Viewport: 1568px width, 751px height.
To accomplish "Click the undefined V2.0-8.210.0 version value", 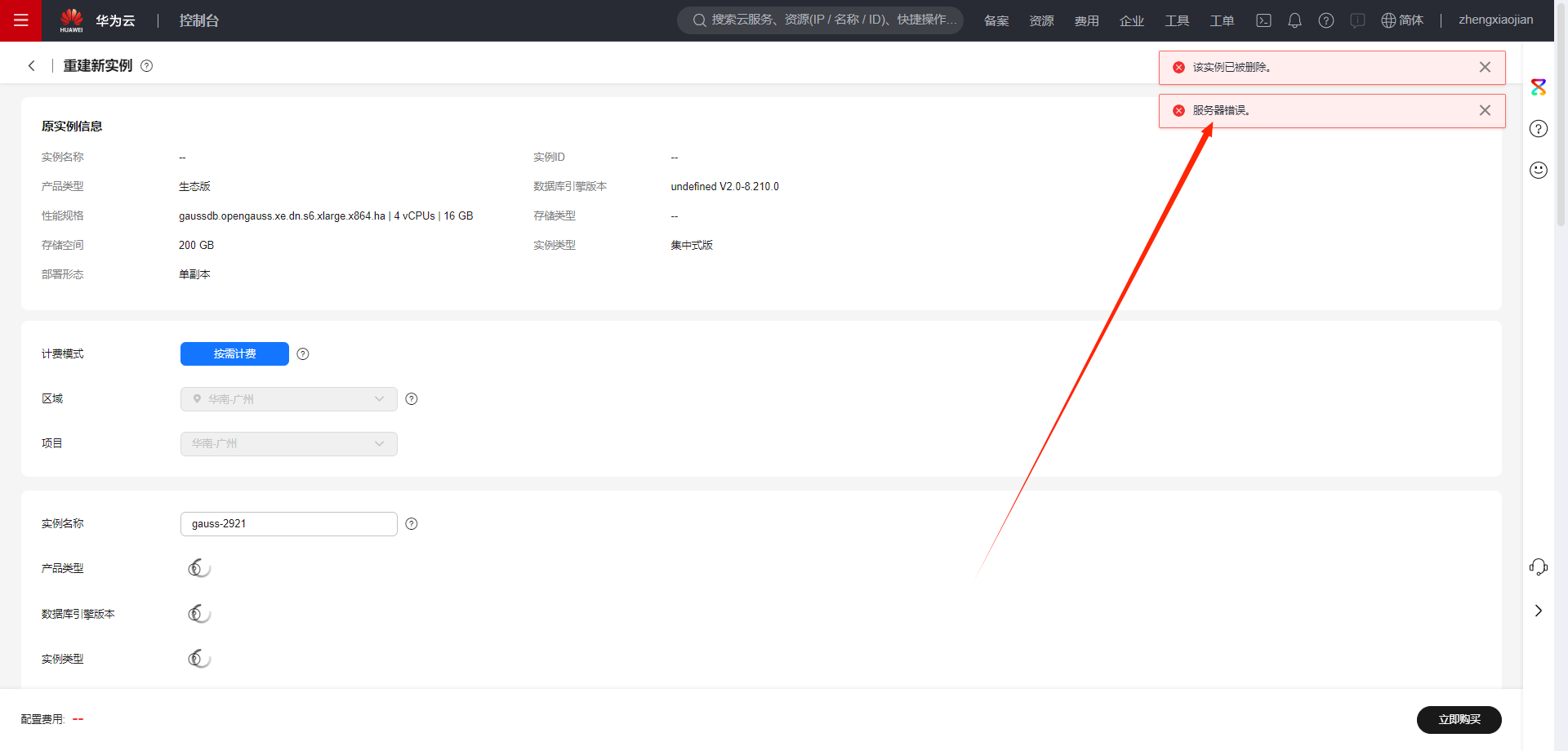I will pos(724,186).
